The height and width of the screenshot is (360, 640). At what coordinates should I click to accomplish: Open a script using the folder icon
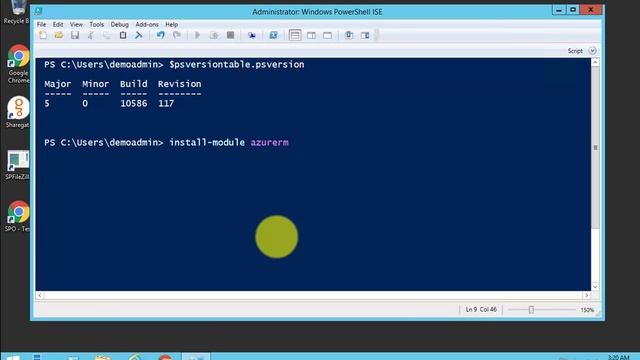(x=59, y=36)
